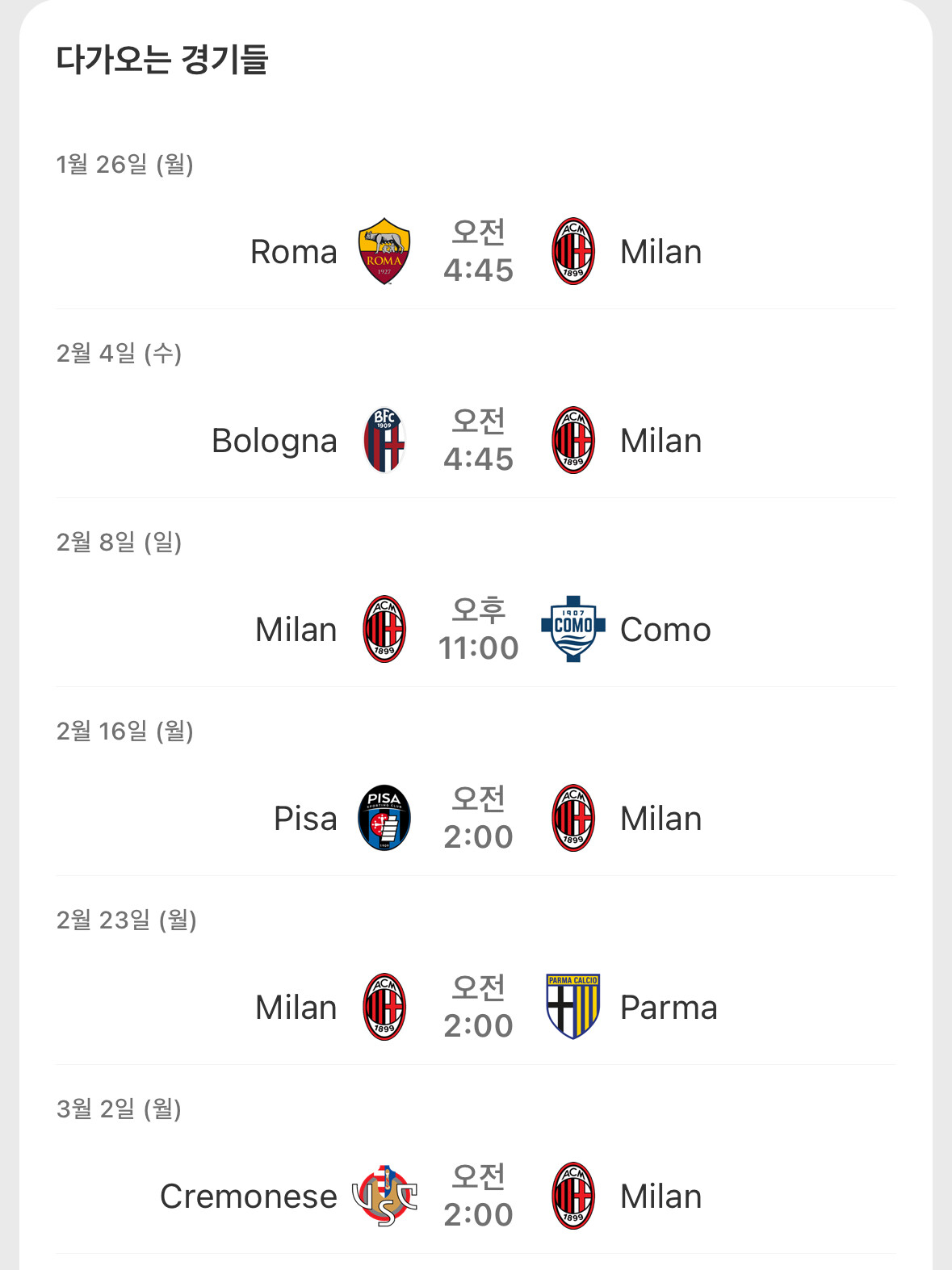Open the Bologna team name link
Screen dimensions: 952x1270
275,441
